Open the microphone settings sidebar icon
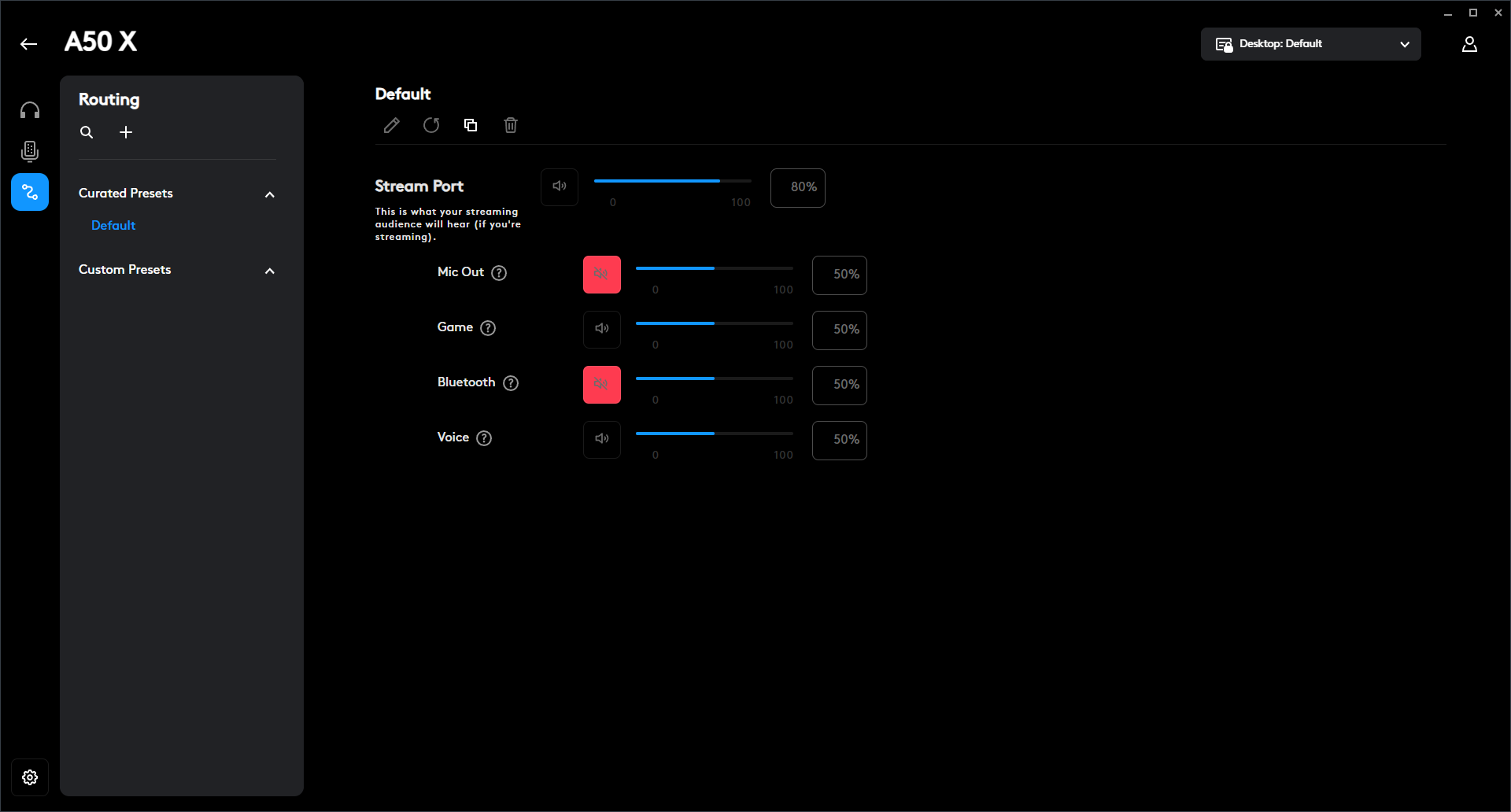 pos(30,151)
